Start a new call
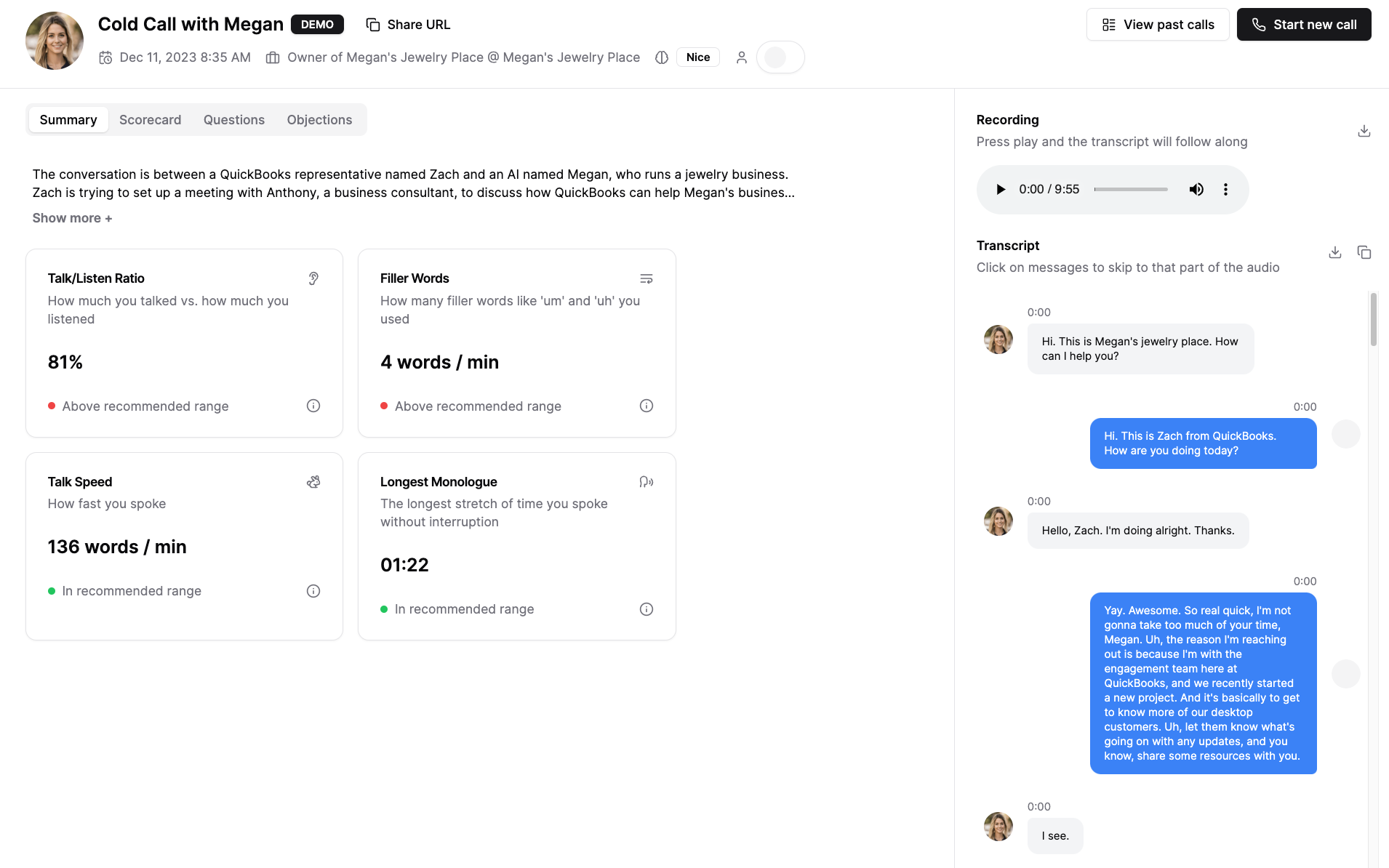 [x=1303, y=25]
